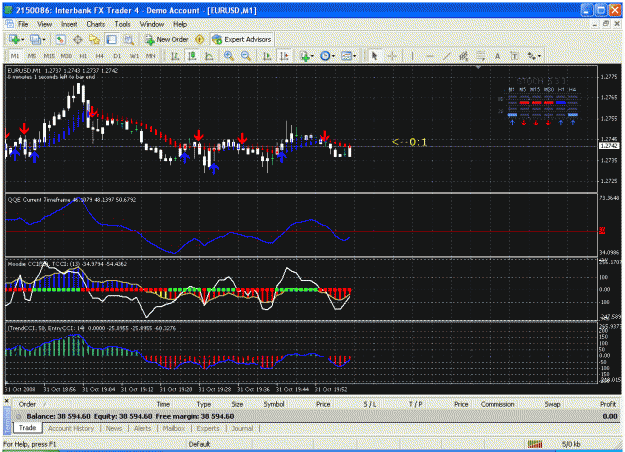Sort trades by Profit column header
Viewport: 625px width, 452px height.
[608, 404]
